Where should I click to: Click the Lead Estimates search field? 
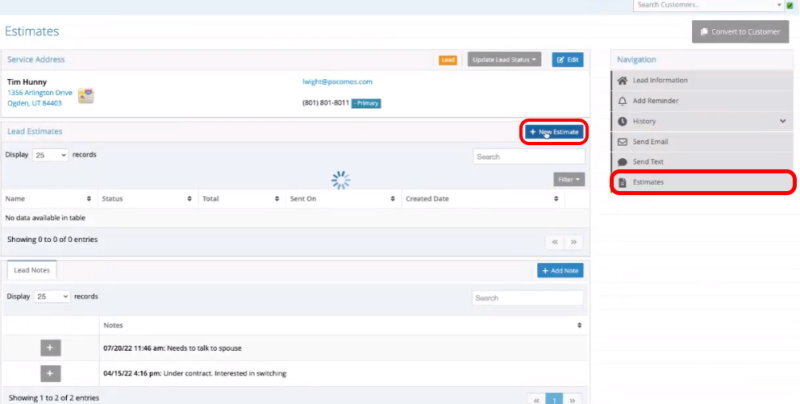[527, 157]
